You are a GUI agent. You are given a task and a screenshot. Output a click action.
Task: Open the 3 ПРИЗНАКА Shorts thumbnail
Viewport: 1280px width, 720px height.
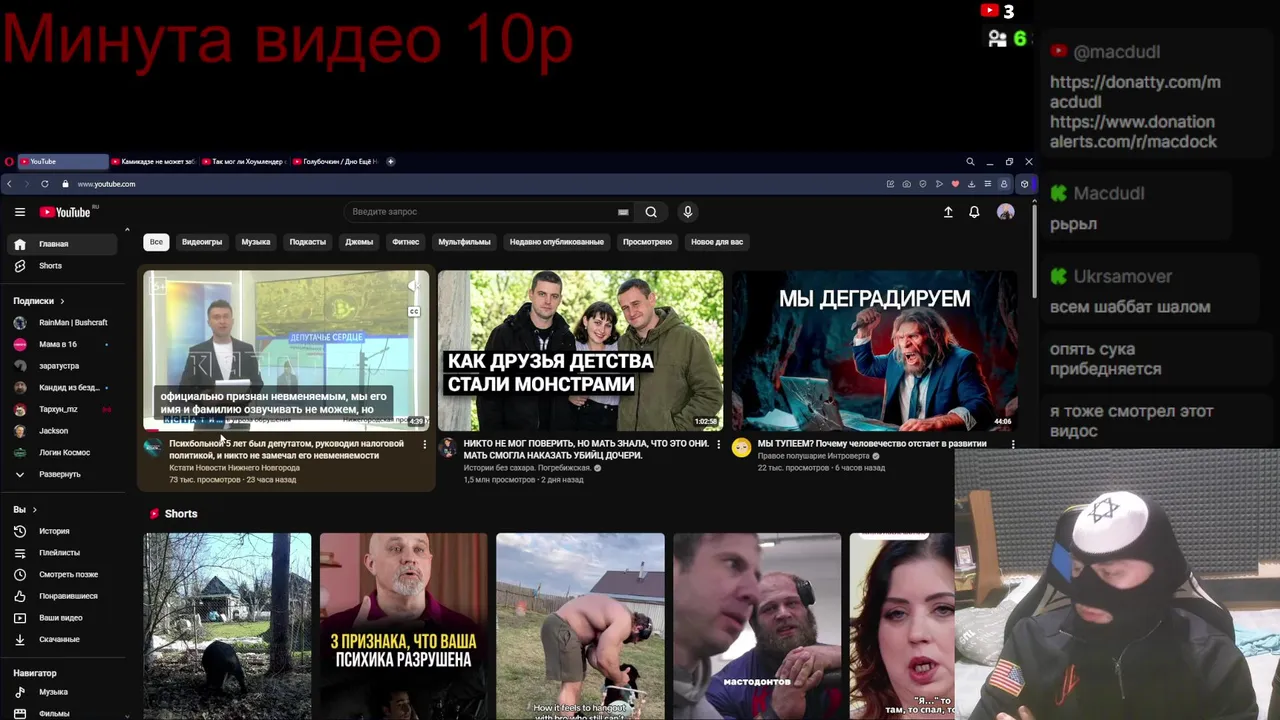[x=404, y=626]
